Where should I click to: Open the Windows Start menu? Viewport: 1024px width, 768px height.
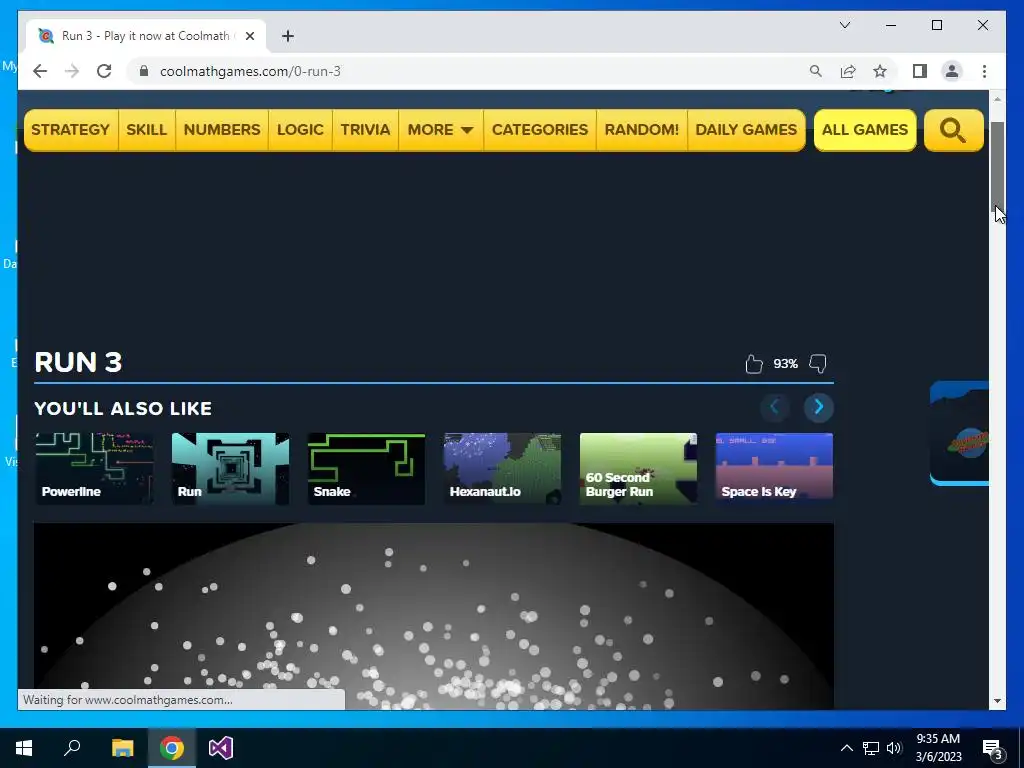point(24,748)
